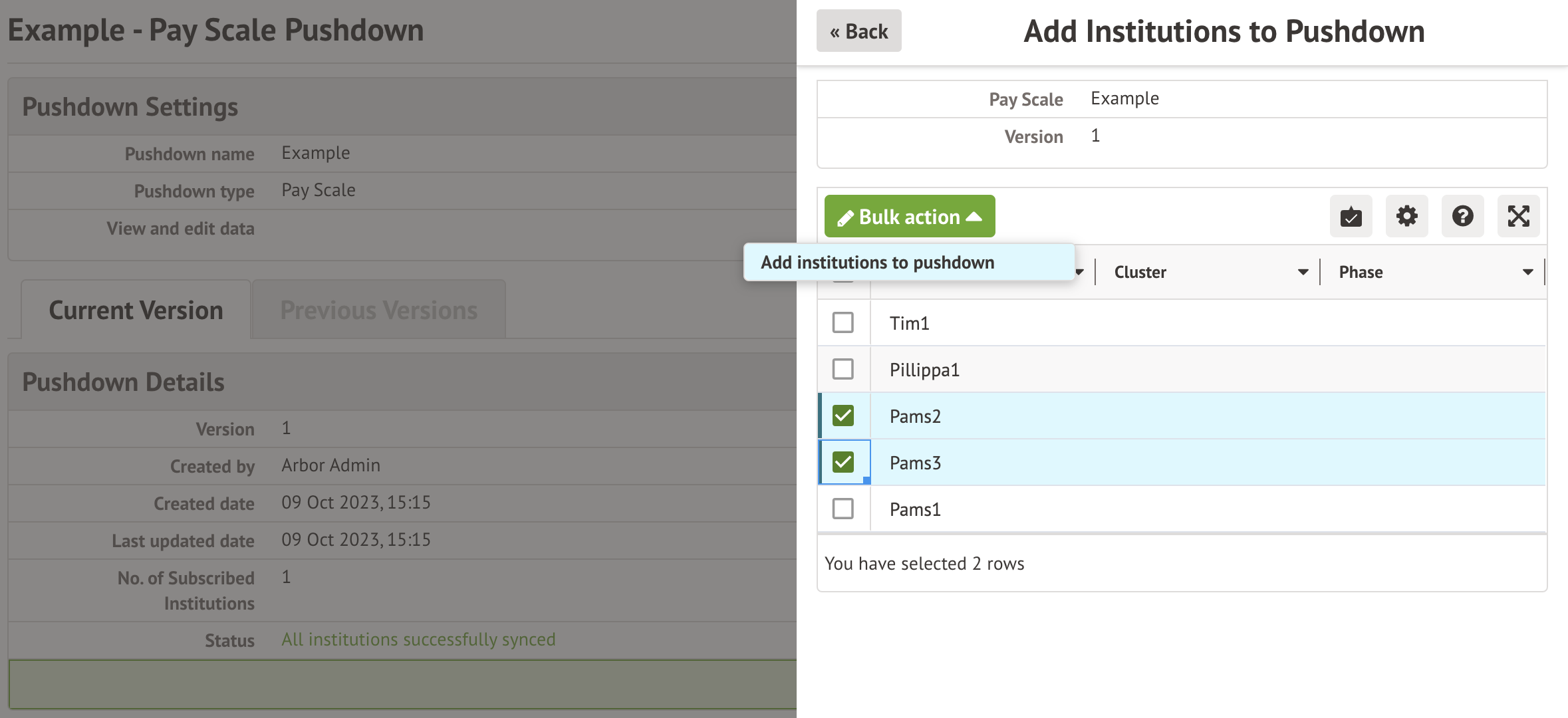Choose Add institutions to pushdown
Screen dimensions: 1568x718
(877, 263)
